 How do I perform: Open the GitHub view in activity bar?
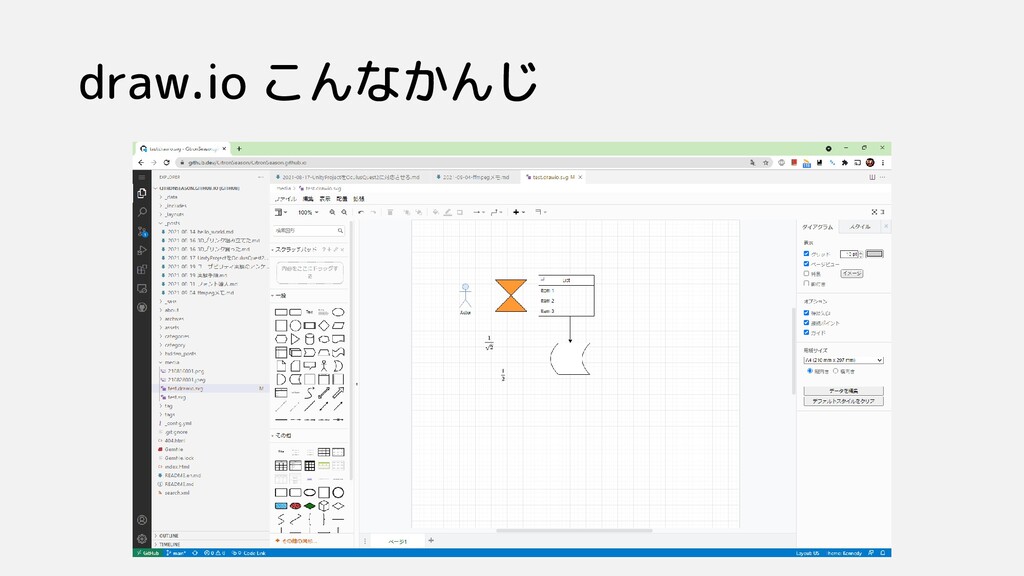pyautogui.click(x=142, y=307)
